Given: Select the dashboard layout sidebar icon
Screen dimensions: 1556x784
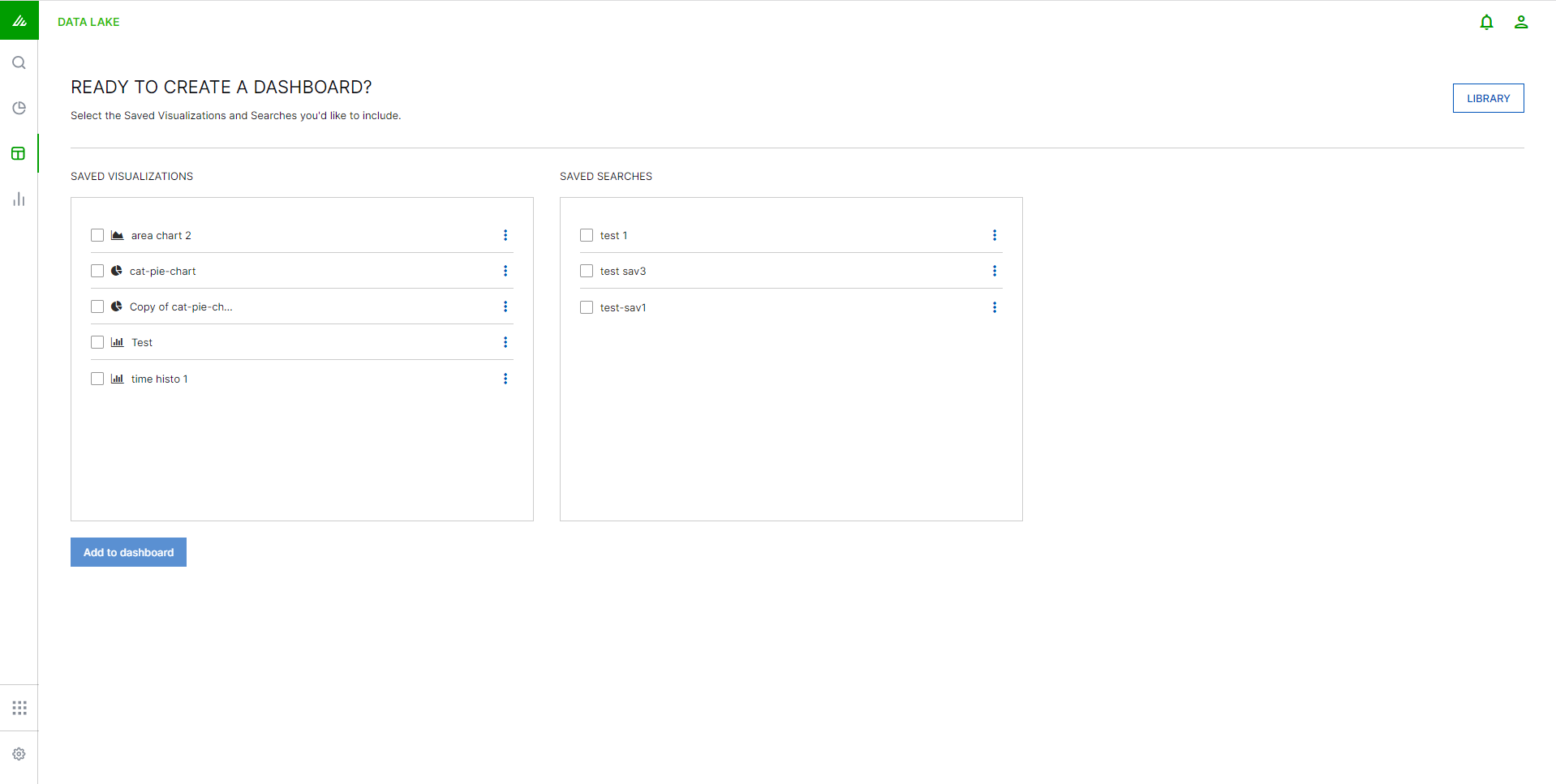Looking at the screenshot, I should pyautogui.click(x=19, y=153).
